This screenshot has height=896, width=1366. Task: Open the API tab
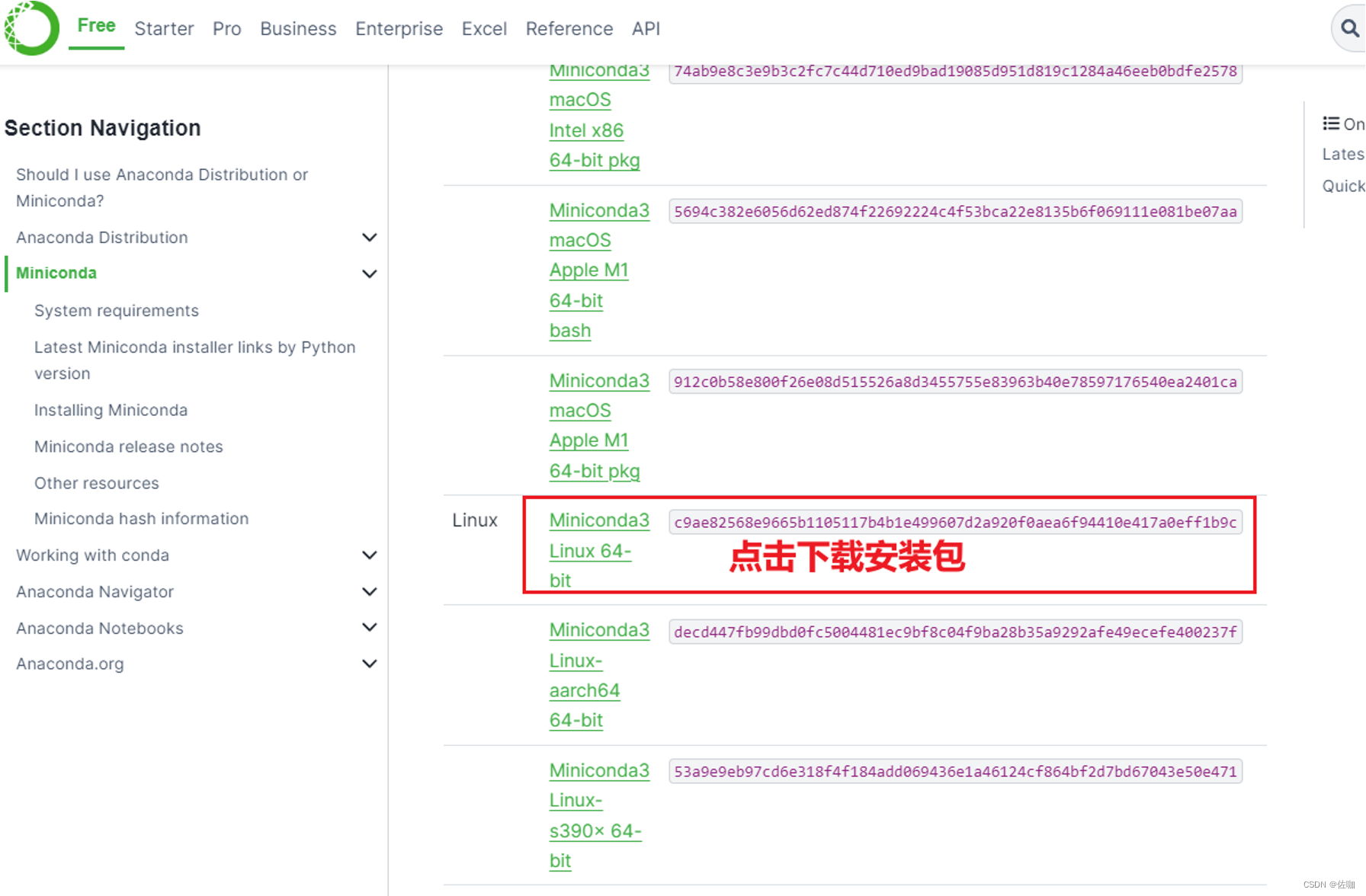pyautogui.click(x=646, y=29)
